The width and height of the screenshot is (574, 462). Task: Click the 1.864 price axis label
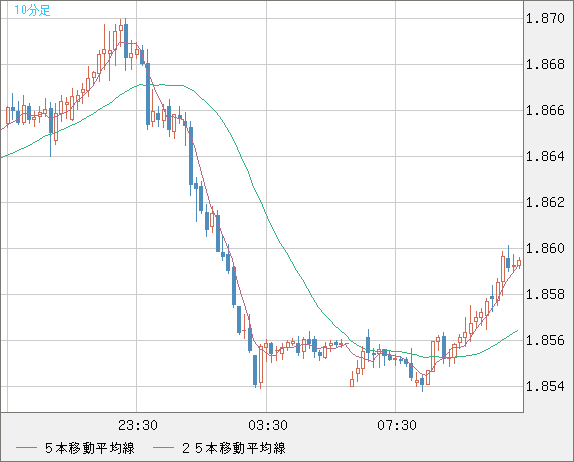[545, 156]
